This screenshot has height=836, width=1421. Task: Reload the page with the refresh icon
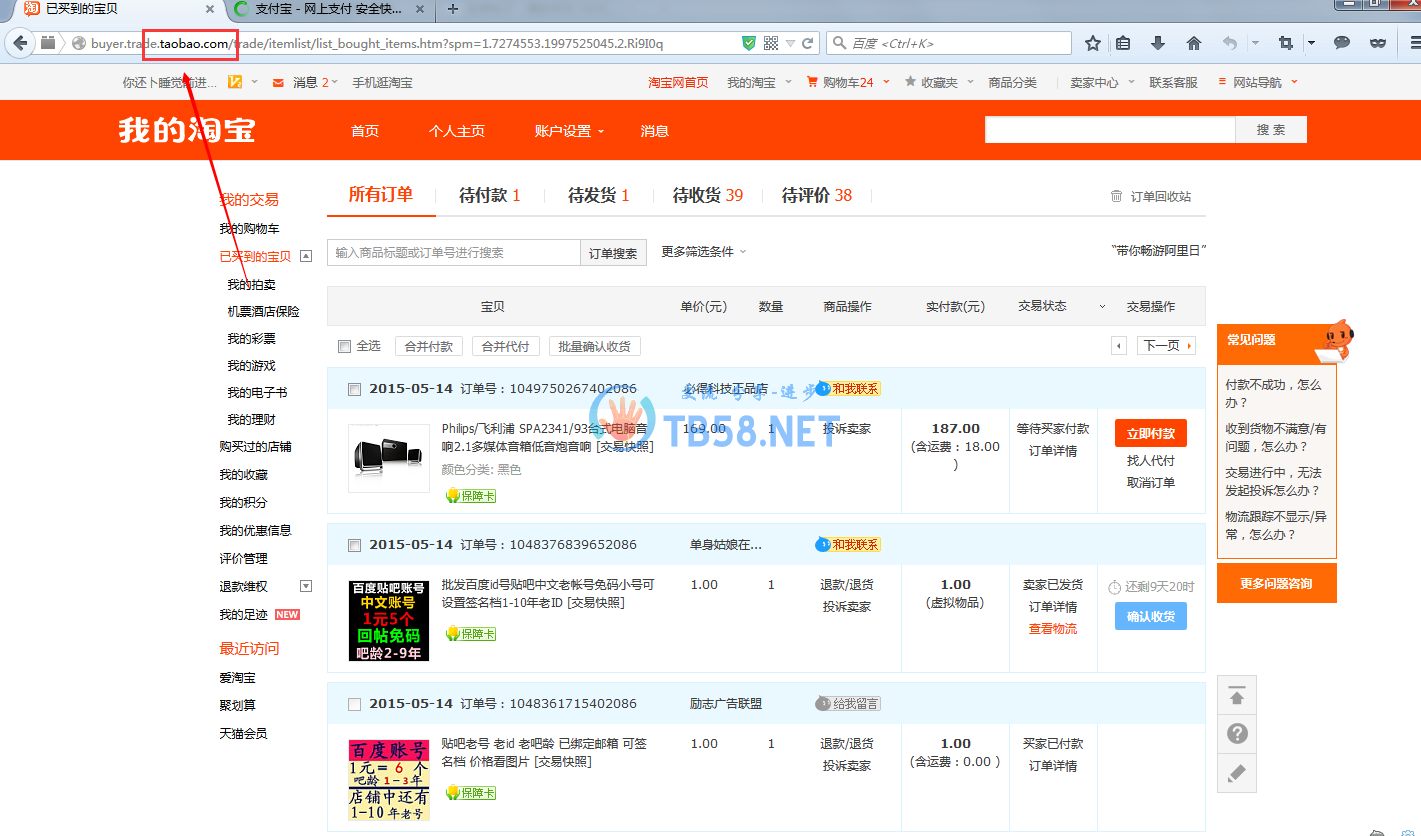pos(808,43)
